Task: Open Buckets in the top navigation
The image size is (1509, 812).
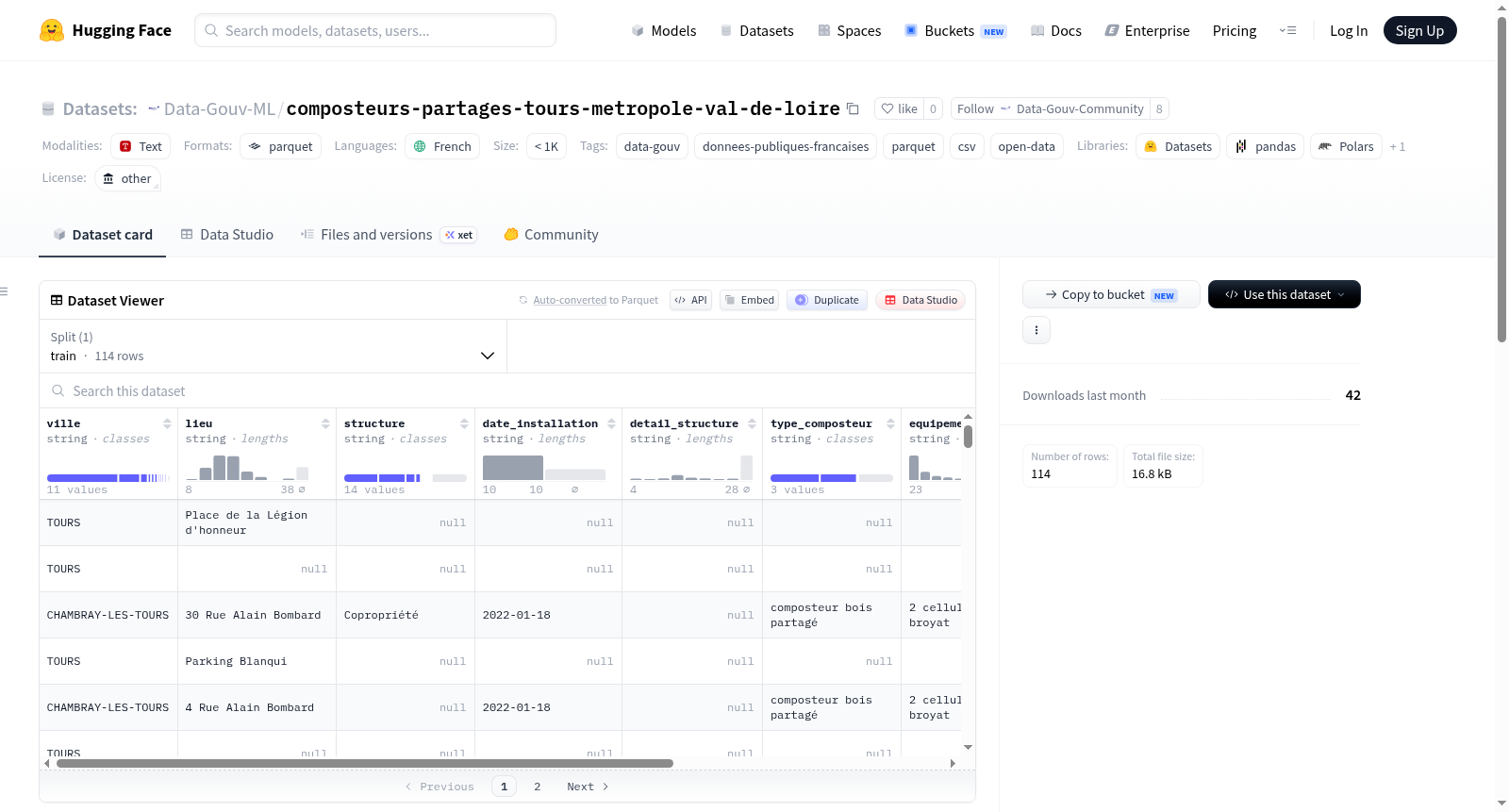Action: 955,30
